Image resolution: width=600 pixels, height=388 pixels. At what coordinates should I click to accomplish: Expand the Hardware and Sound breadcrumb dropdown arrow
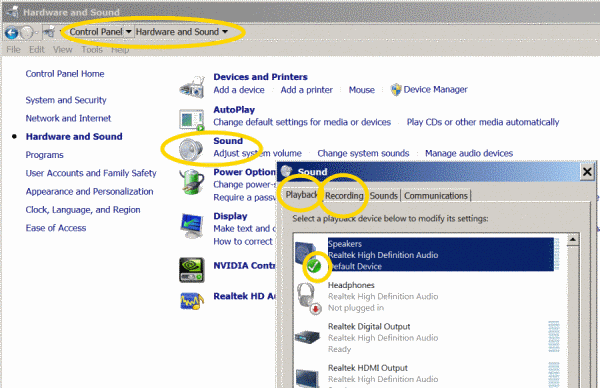(x=225, y=32)
